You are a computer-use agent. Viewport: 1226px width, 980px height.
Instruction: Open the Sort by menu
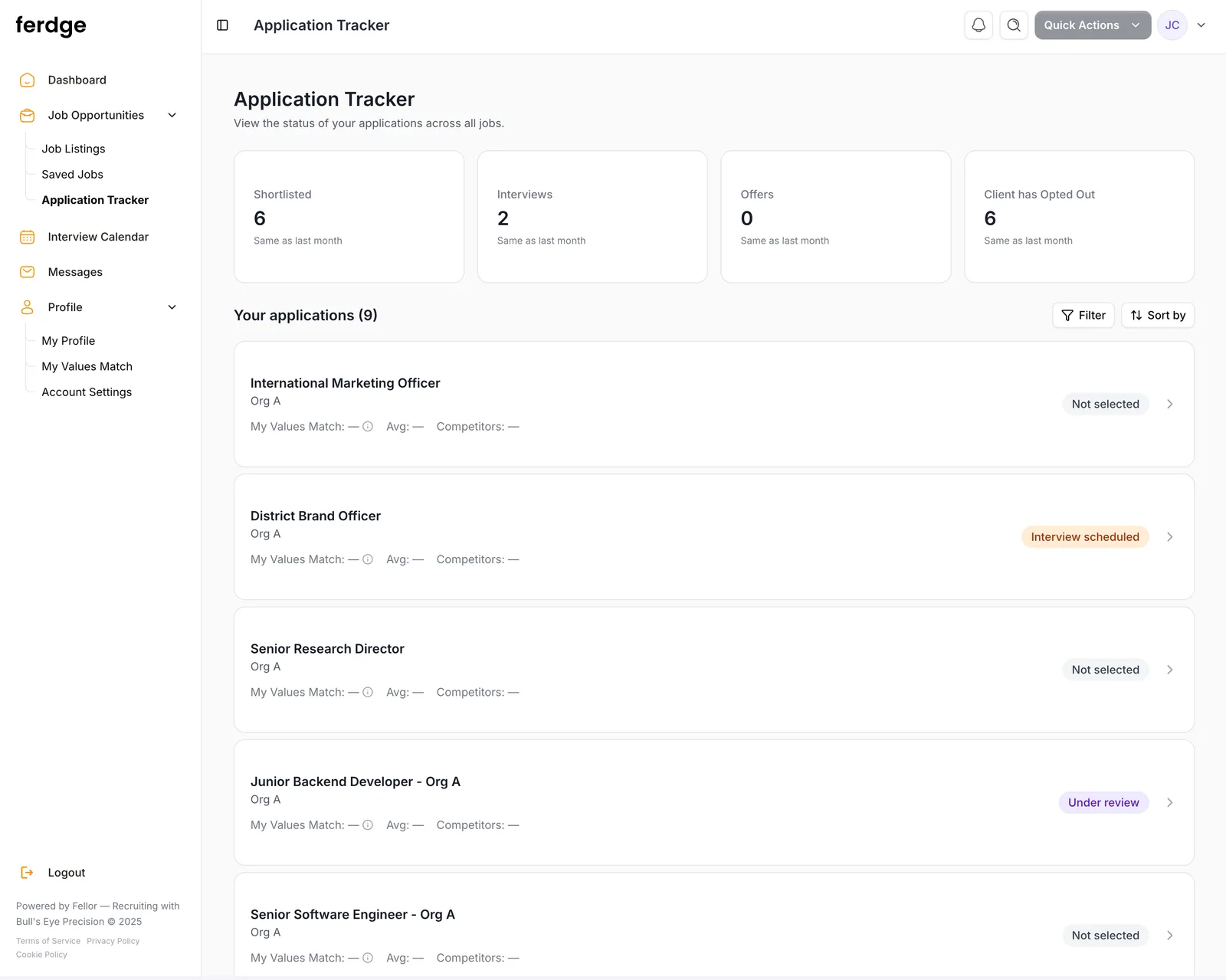(1158, 316)
